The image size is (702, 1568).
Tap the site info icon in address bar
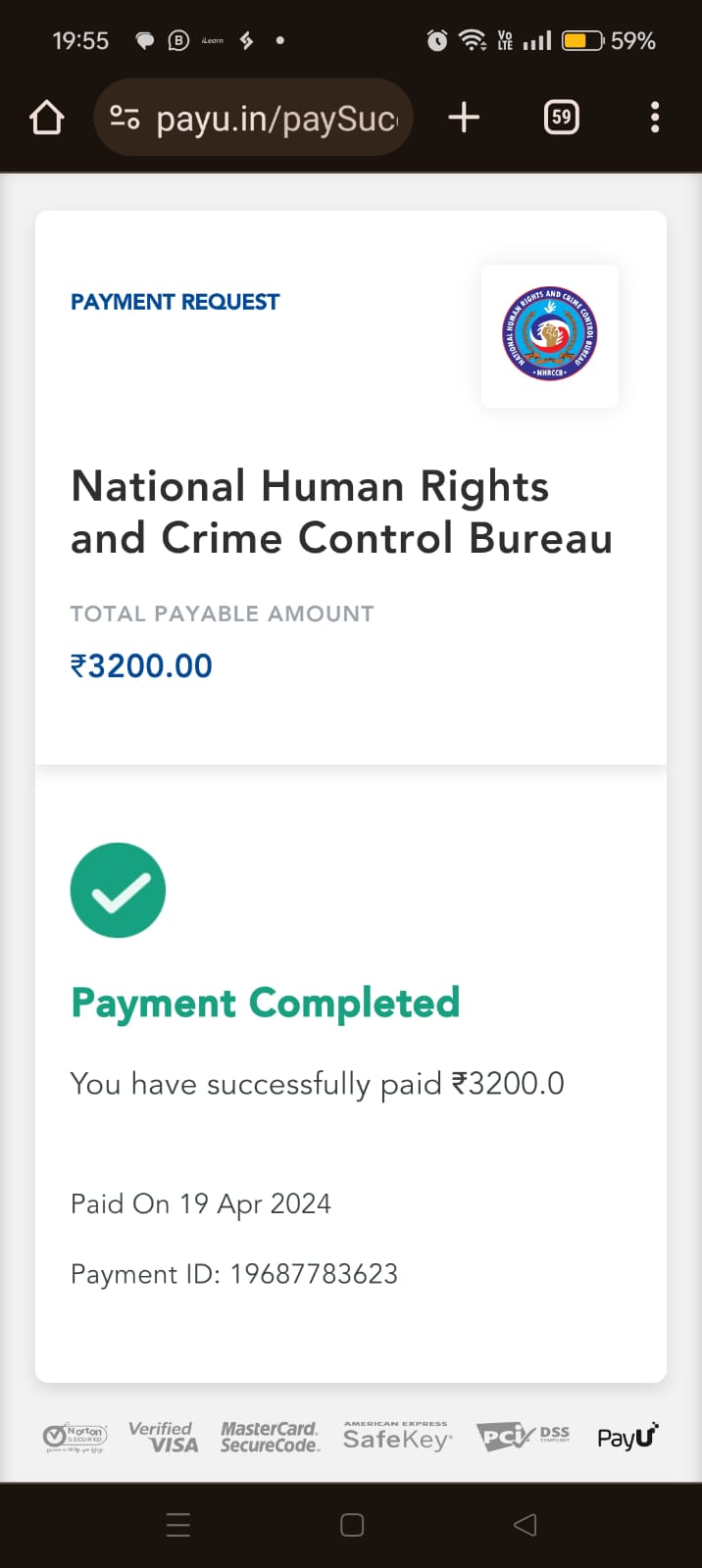(125, 119)
